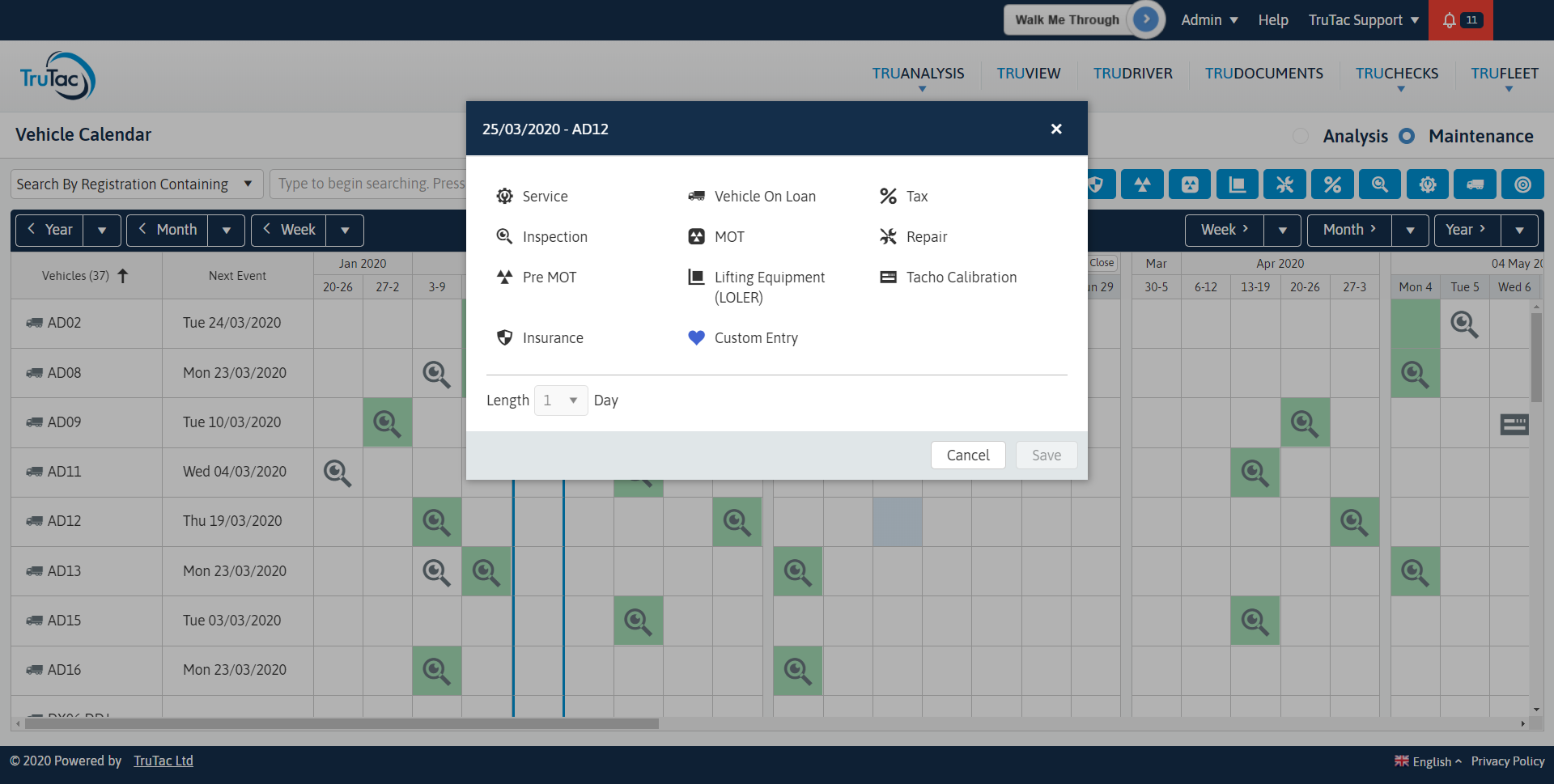1554x784 pixels.
Task: Filter by LOLER toolbar icon
Action: pos(1238,184)
